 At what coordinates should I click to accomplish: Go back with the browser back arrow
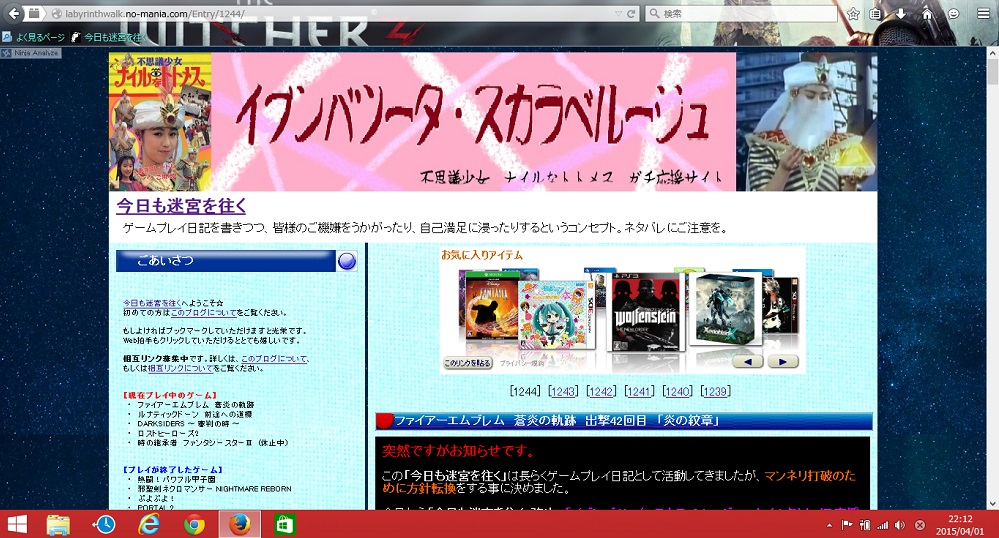(14, 13)
